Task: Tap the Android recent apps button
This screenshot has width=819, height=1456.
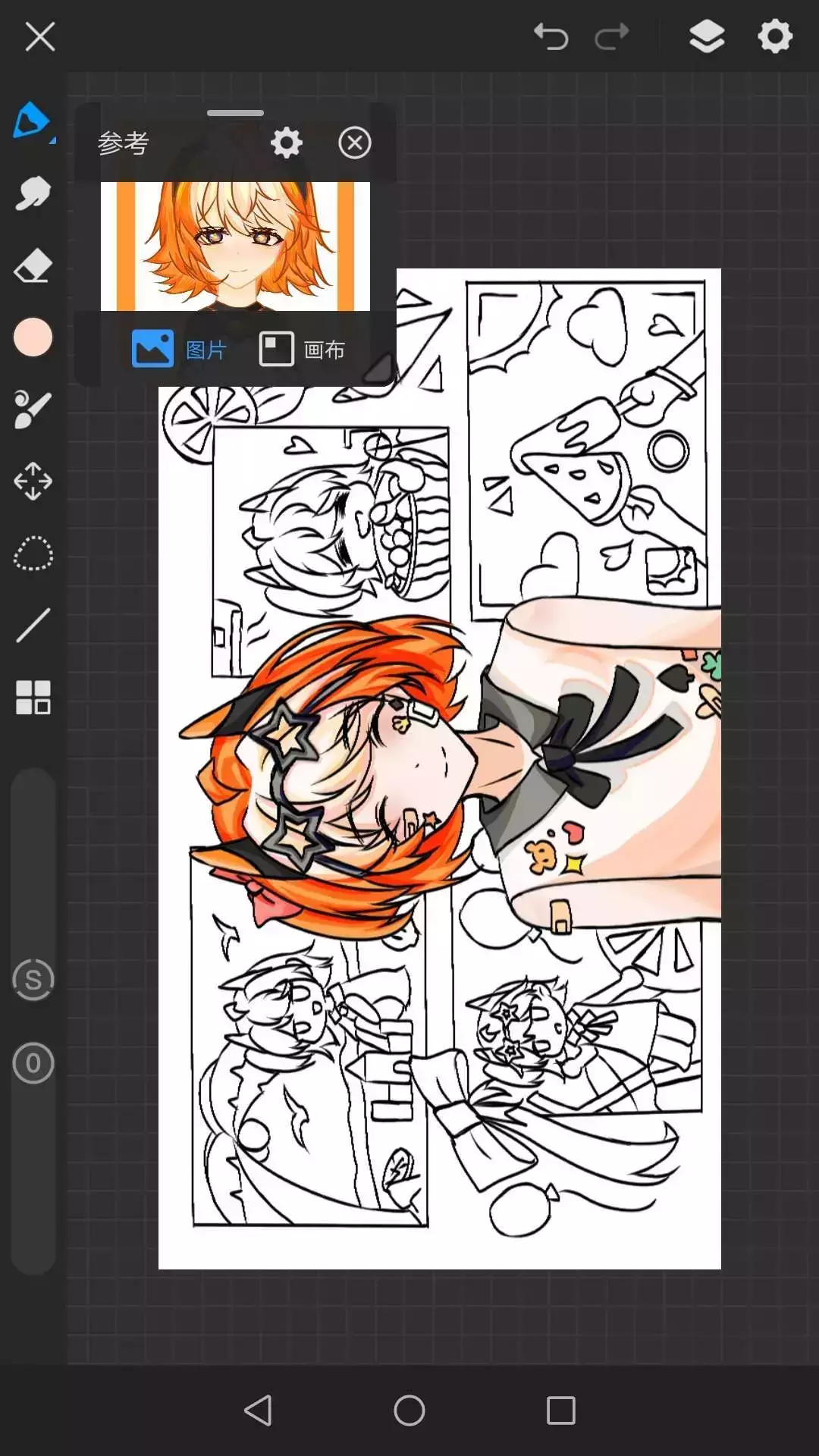Action: [x=561, y=1410]
